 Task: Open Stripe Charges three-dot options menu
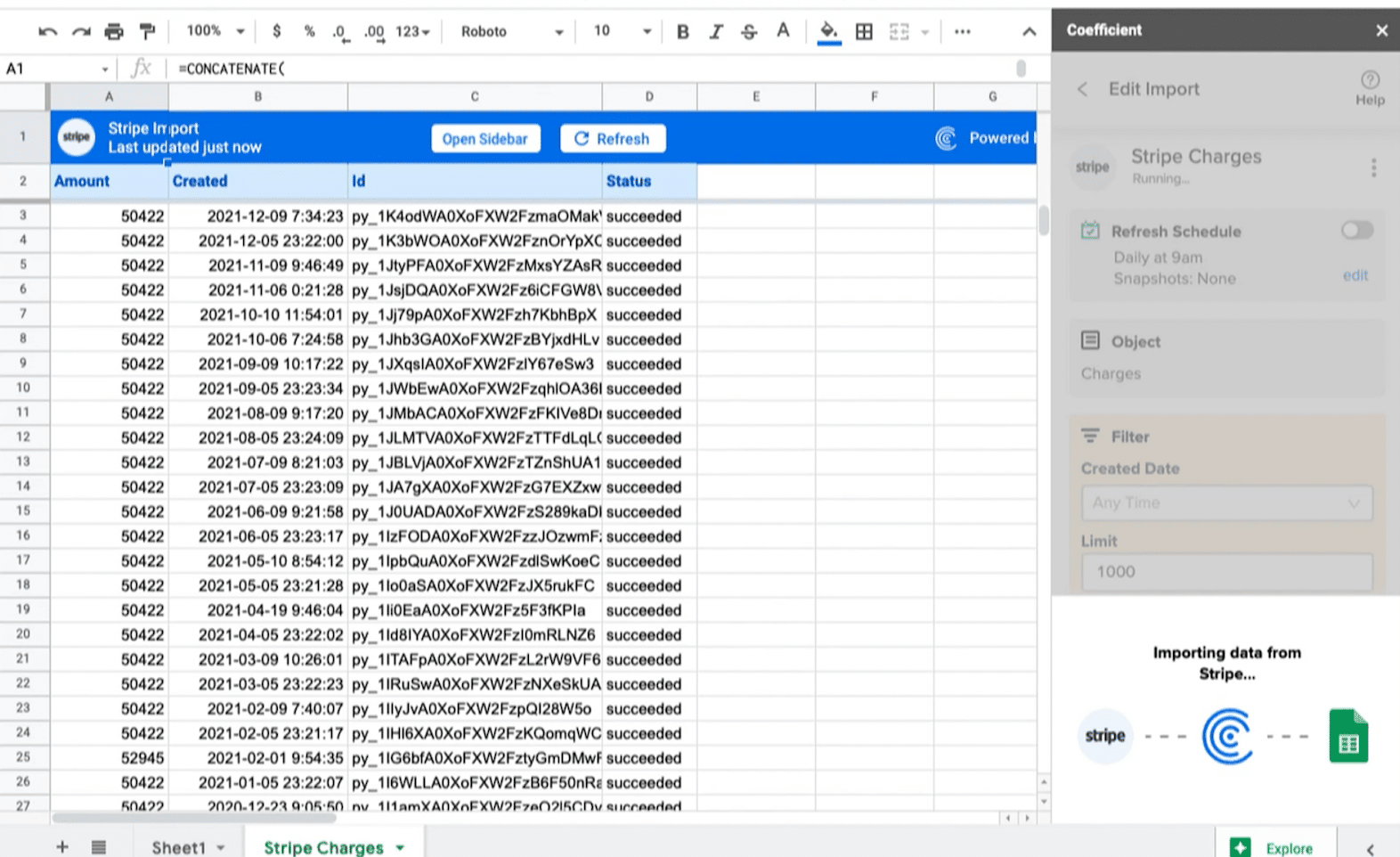pos(1373,167)
